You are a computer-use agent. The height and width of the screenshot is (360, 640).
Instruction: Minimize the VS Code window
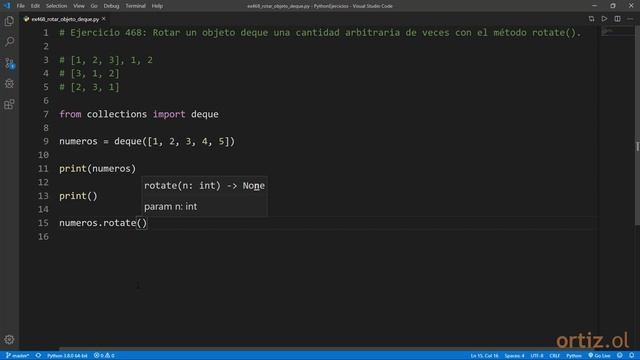pyautogui.click(x=594, y=6)
